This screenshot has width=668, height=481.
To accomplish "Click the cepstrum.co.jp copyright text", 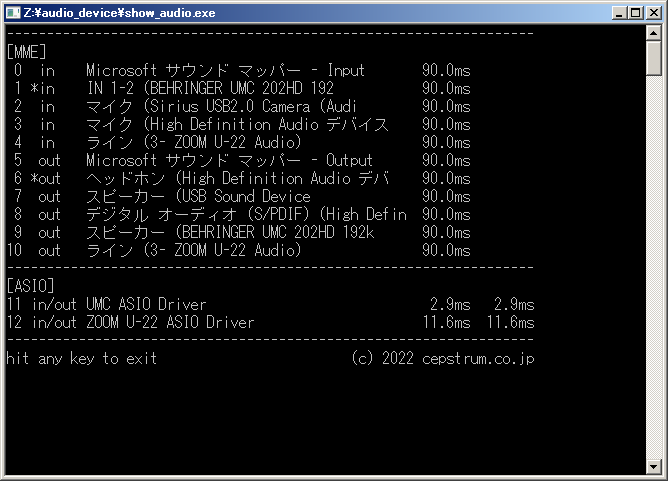I will (442, 358).
